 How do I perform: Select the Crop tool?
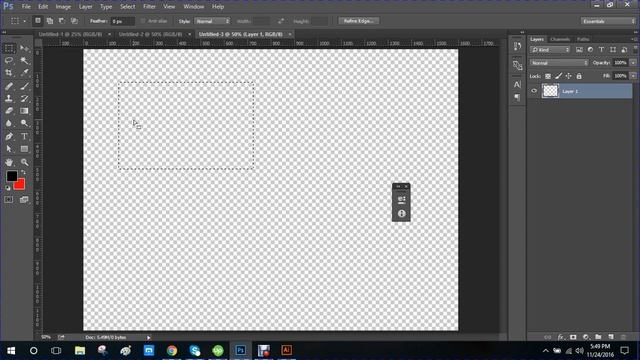tap(9, 73)
